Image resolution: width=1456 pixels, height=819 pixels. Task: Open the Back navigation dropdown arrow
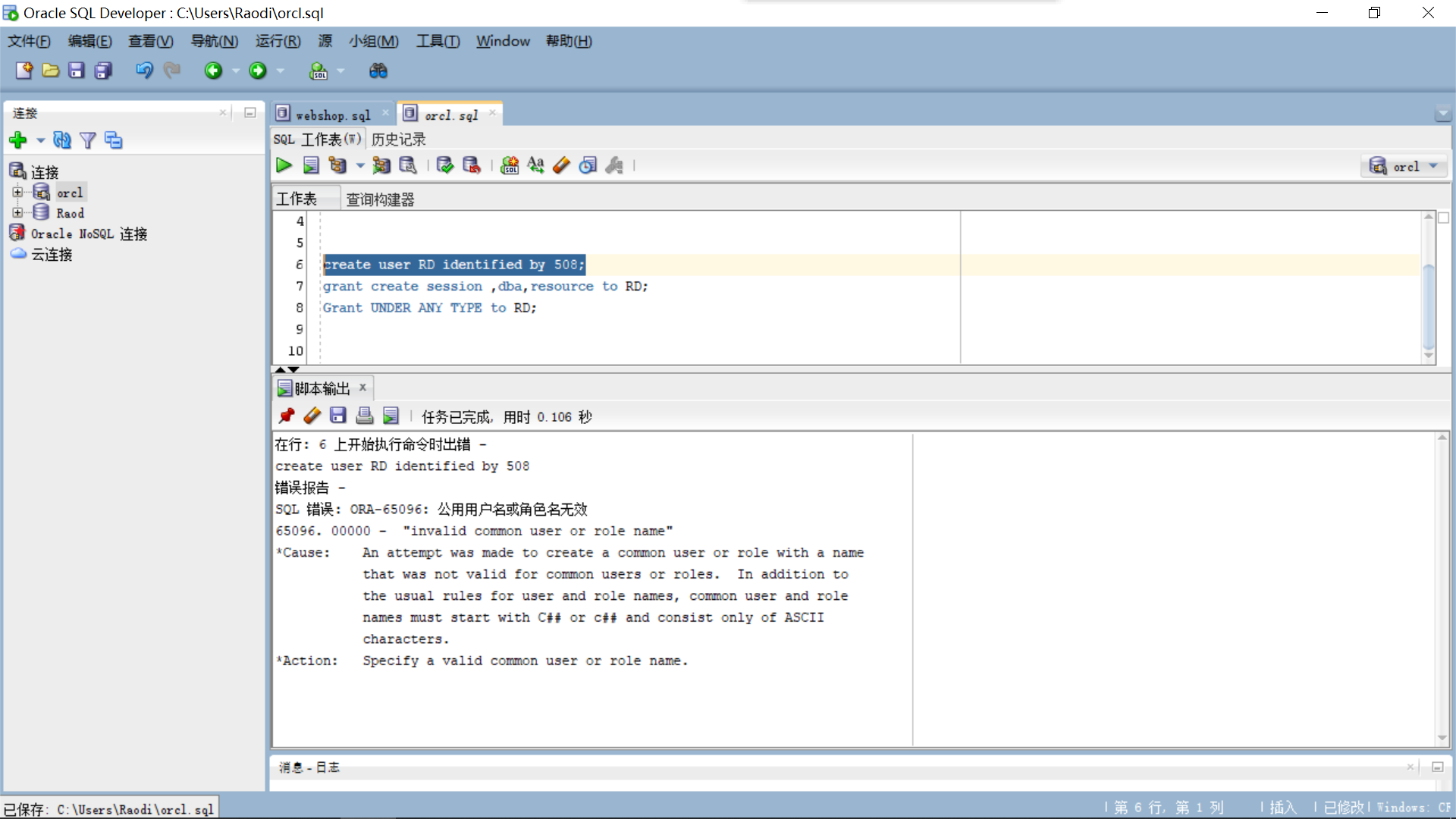[236, 71]
